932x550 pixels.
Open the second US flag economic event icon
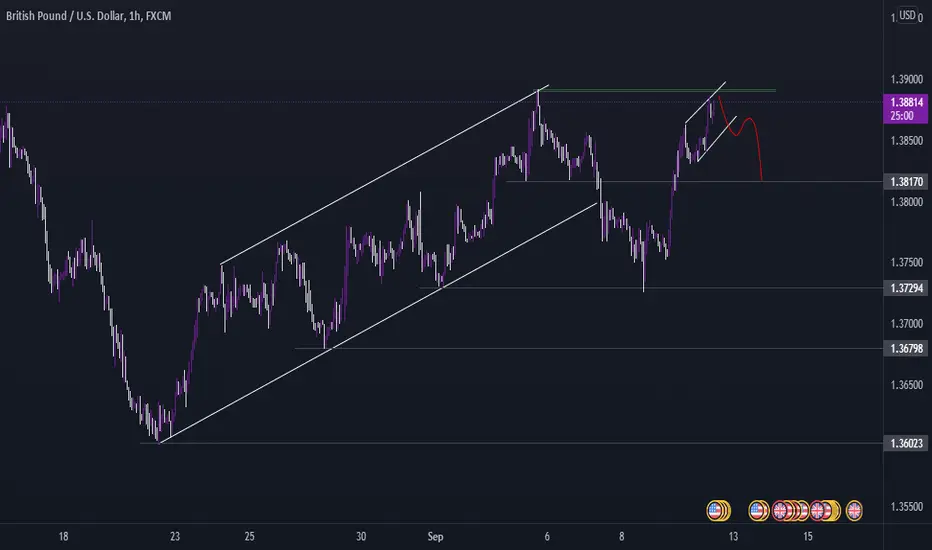coord(757,510)
